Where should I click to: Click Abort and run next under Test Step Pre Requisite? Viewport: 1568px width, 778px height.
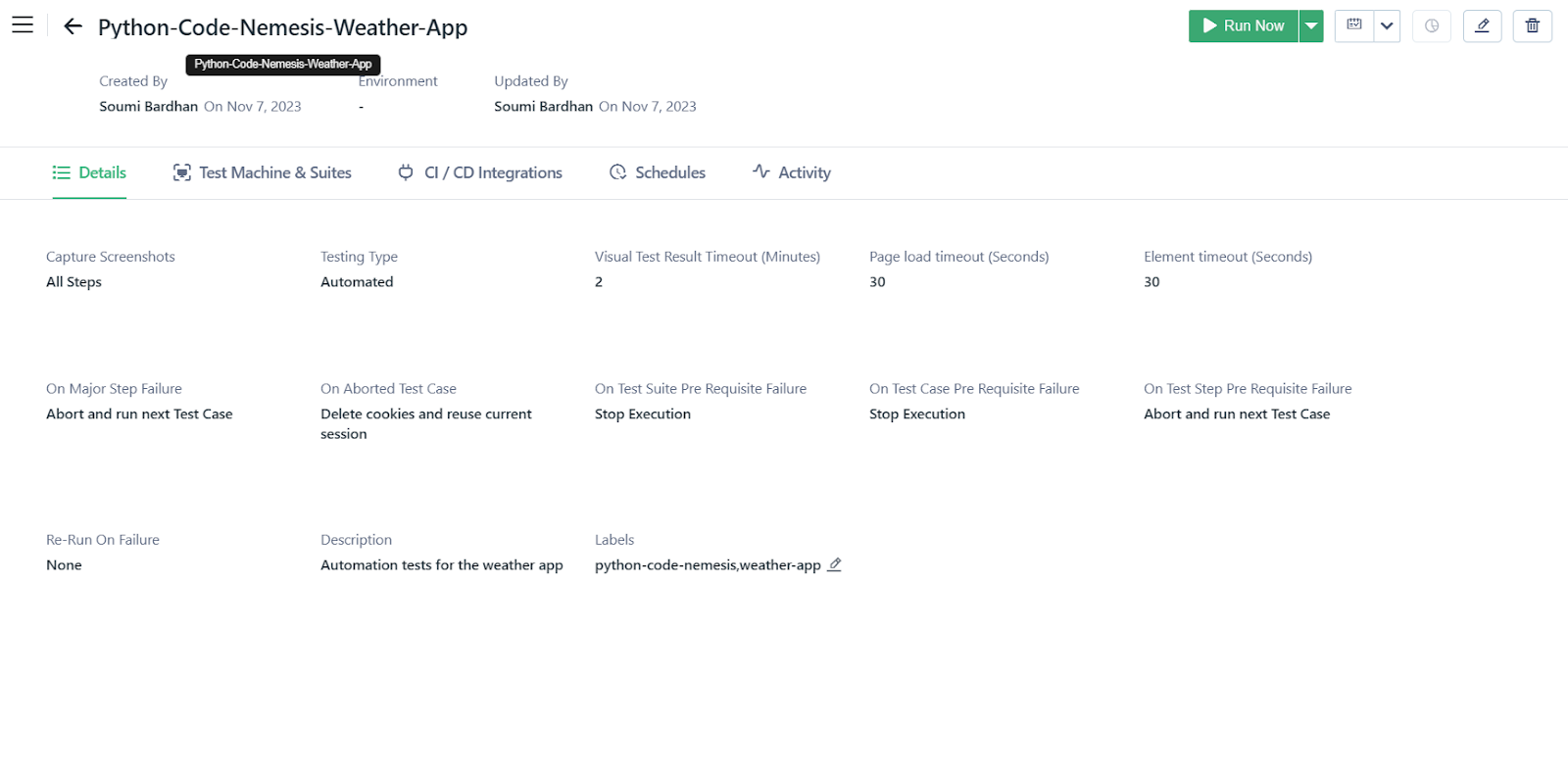(1237, 414)
